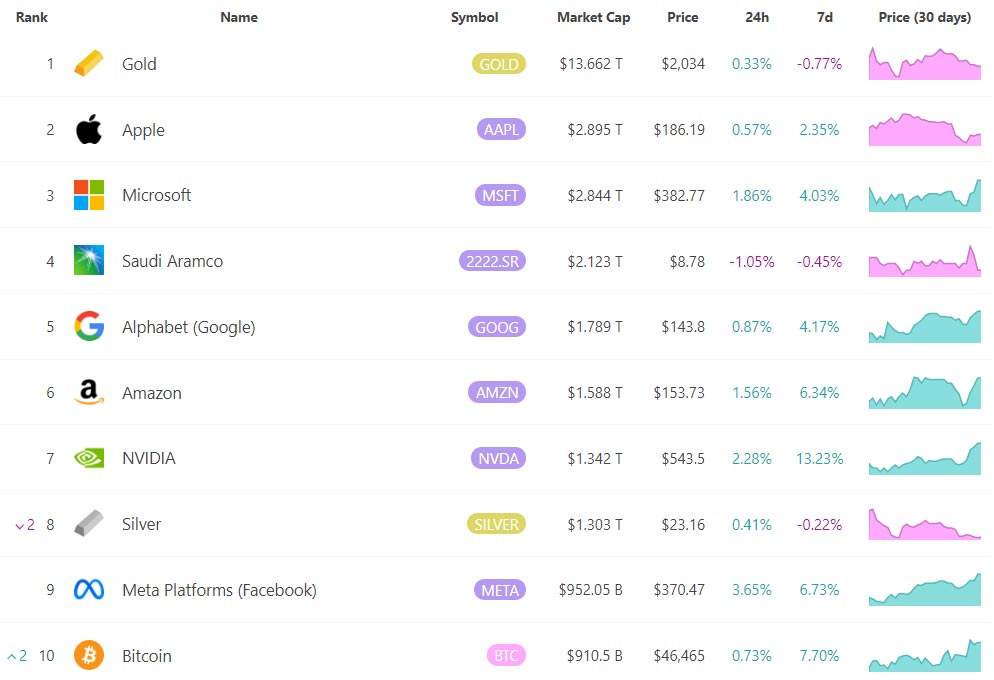Click Bitcoin's rank up-2 arrow indicator
This screenshot has height=680, width=994.
(x=17, y=656)
